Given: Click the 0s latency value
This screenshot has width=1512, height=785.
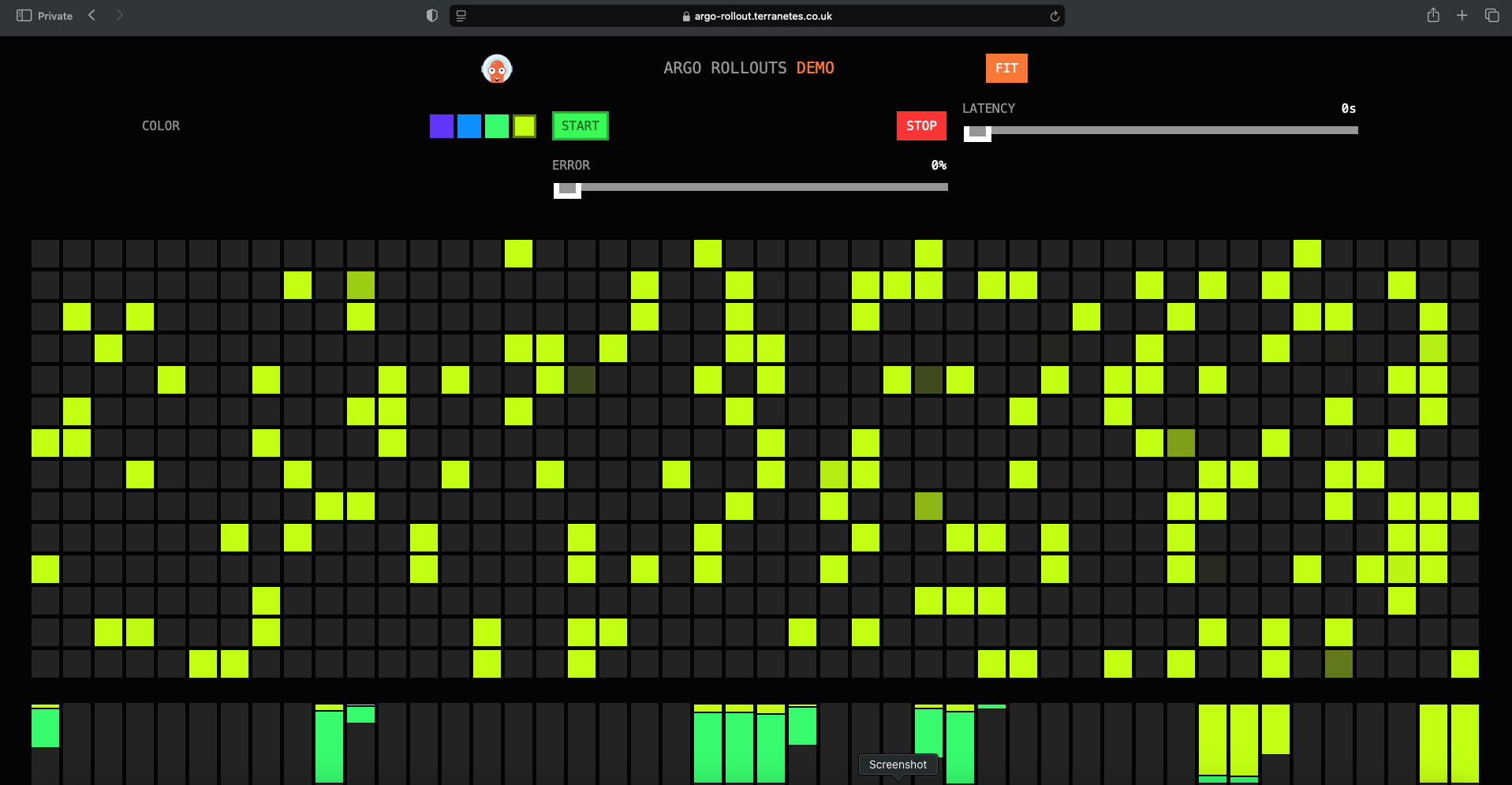Looking at the screenshot, I should 1349,109.
